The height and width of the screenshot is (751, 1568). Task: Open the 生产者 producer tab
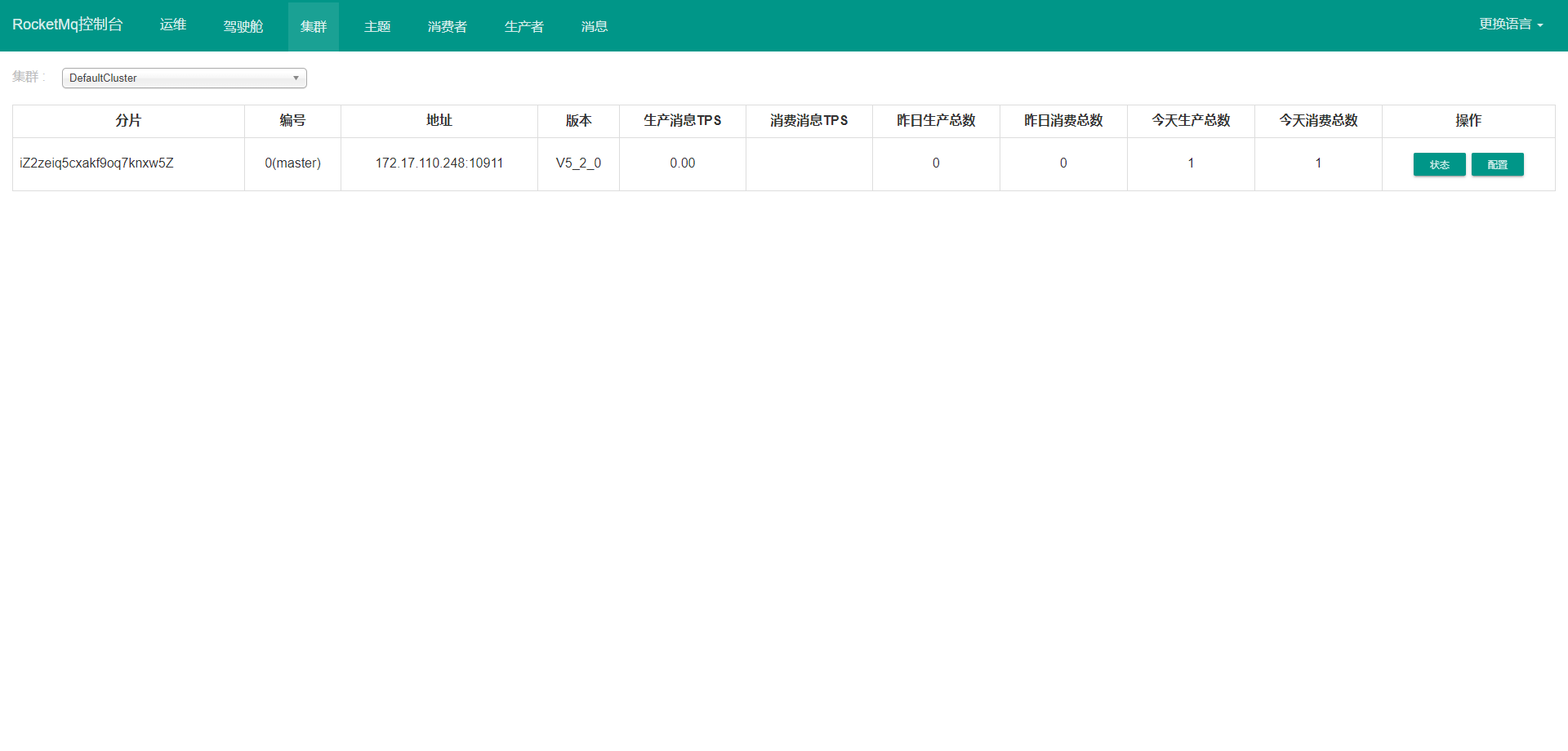[524, 26]
